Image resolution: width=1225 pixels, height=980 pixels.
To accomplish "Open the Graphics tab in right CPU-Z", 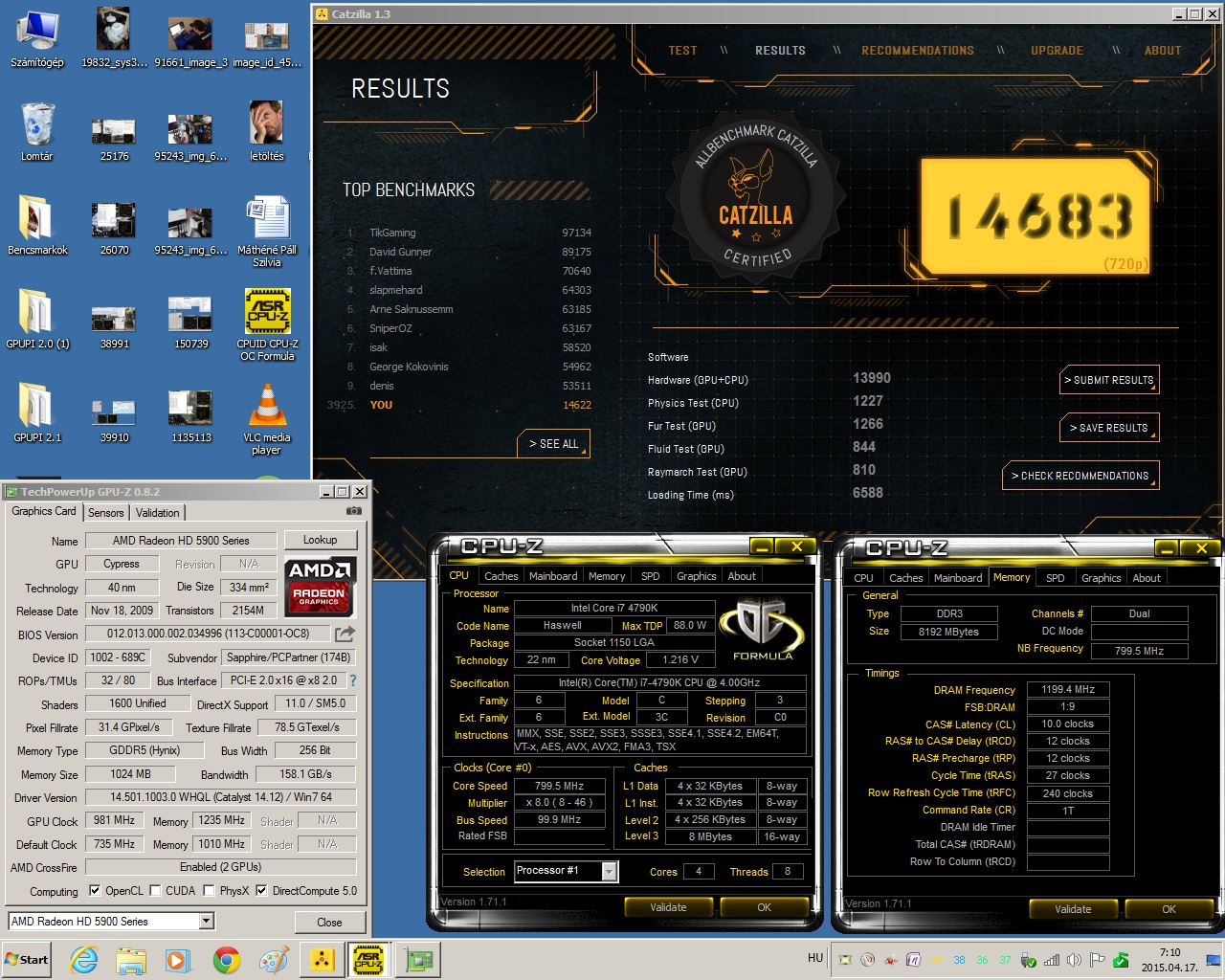I will (1101, 578).
